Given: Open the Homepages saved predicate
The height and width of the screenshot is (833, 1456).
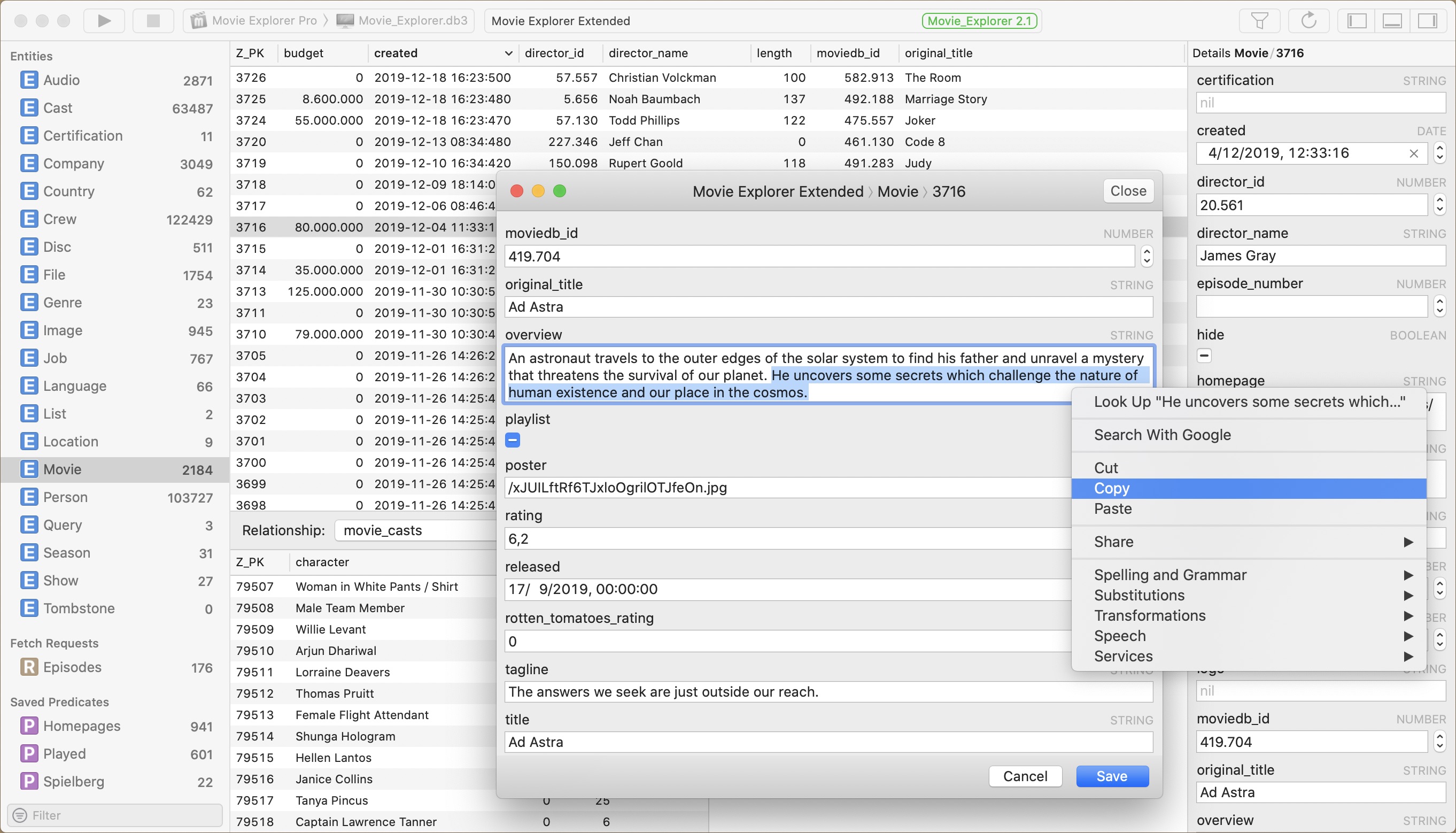Looking at the screenshot, I should 116,726.
